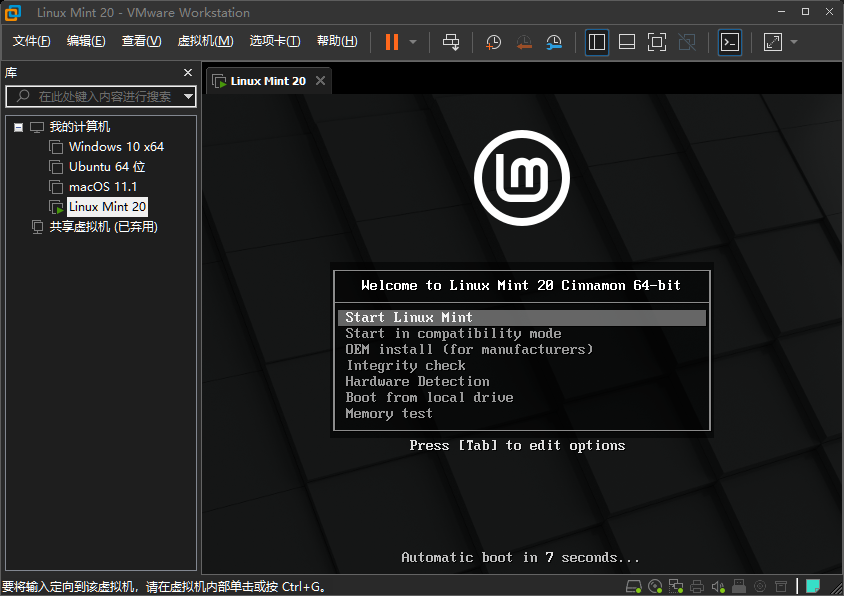Close the 库 library panel

188,73
